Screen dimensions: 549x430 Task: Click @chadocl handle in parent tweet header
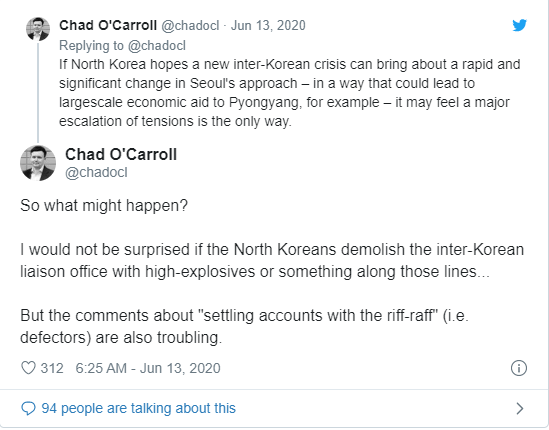click(190, 26)
